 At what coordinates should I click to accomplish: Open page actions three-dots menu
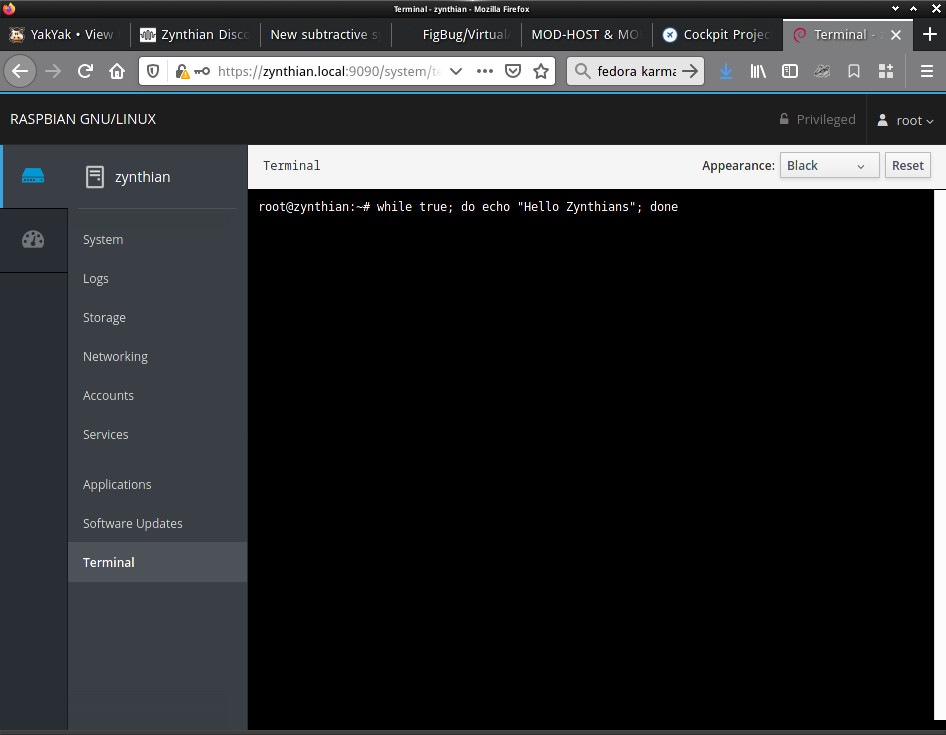pyautogui.click(x=484, y=71)
